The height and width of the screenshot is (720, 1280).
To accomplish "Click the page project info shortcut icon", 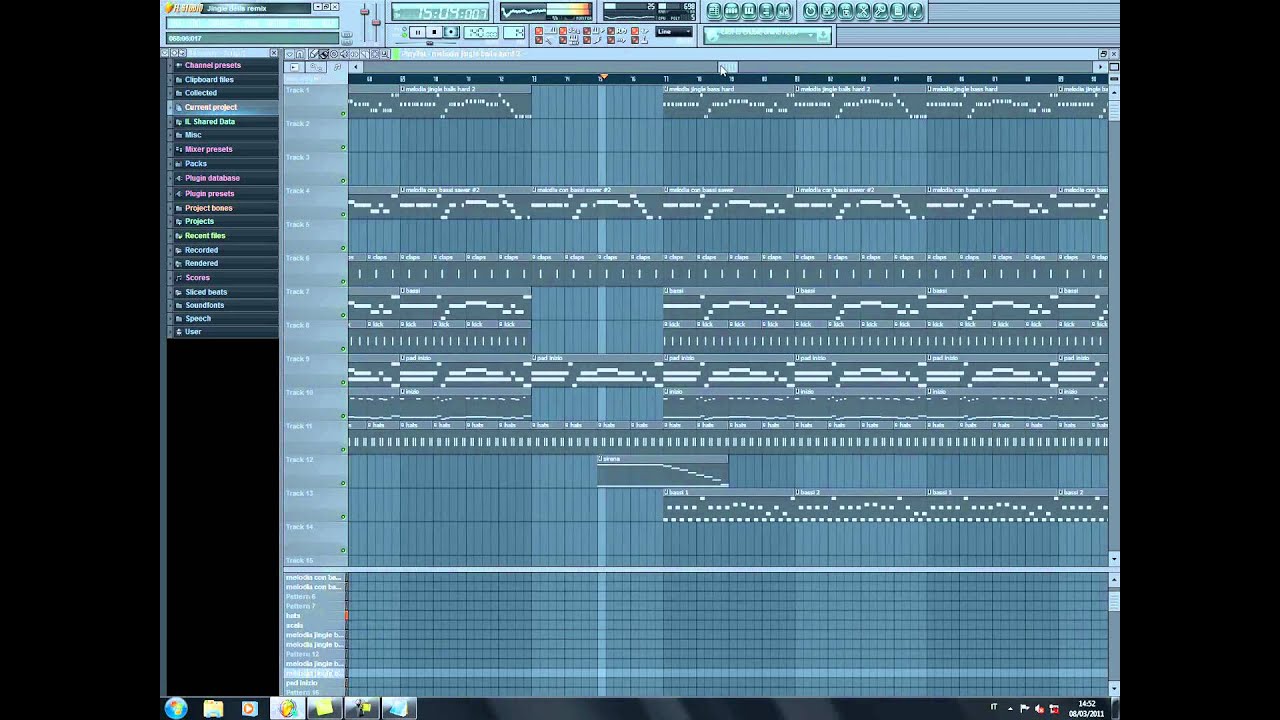I will click(897, 11).
